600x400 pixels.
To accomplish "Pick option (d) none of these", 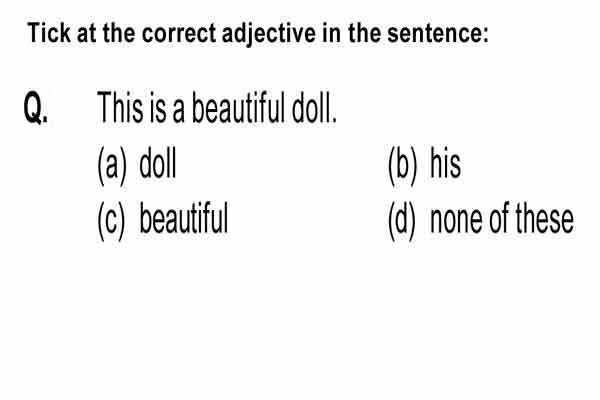I will pyautogui.click(x=481, y=220).
